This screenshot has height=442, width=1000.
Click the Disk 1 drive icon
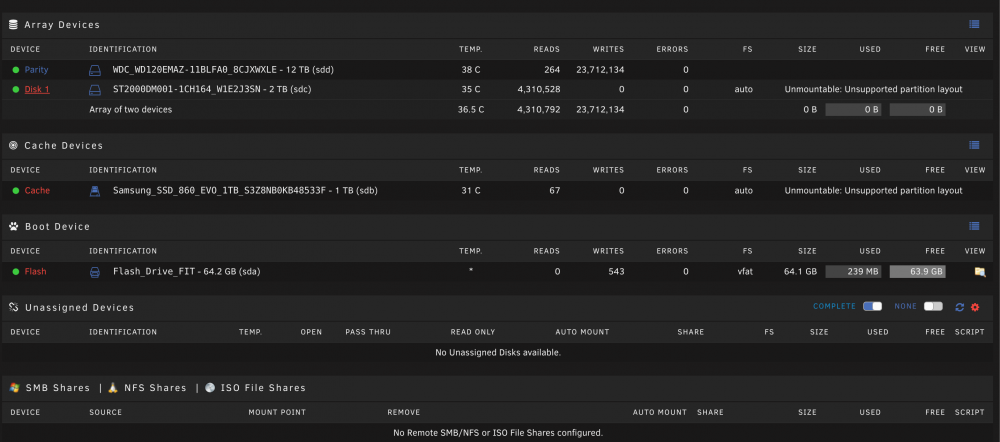(94, 89)
